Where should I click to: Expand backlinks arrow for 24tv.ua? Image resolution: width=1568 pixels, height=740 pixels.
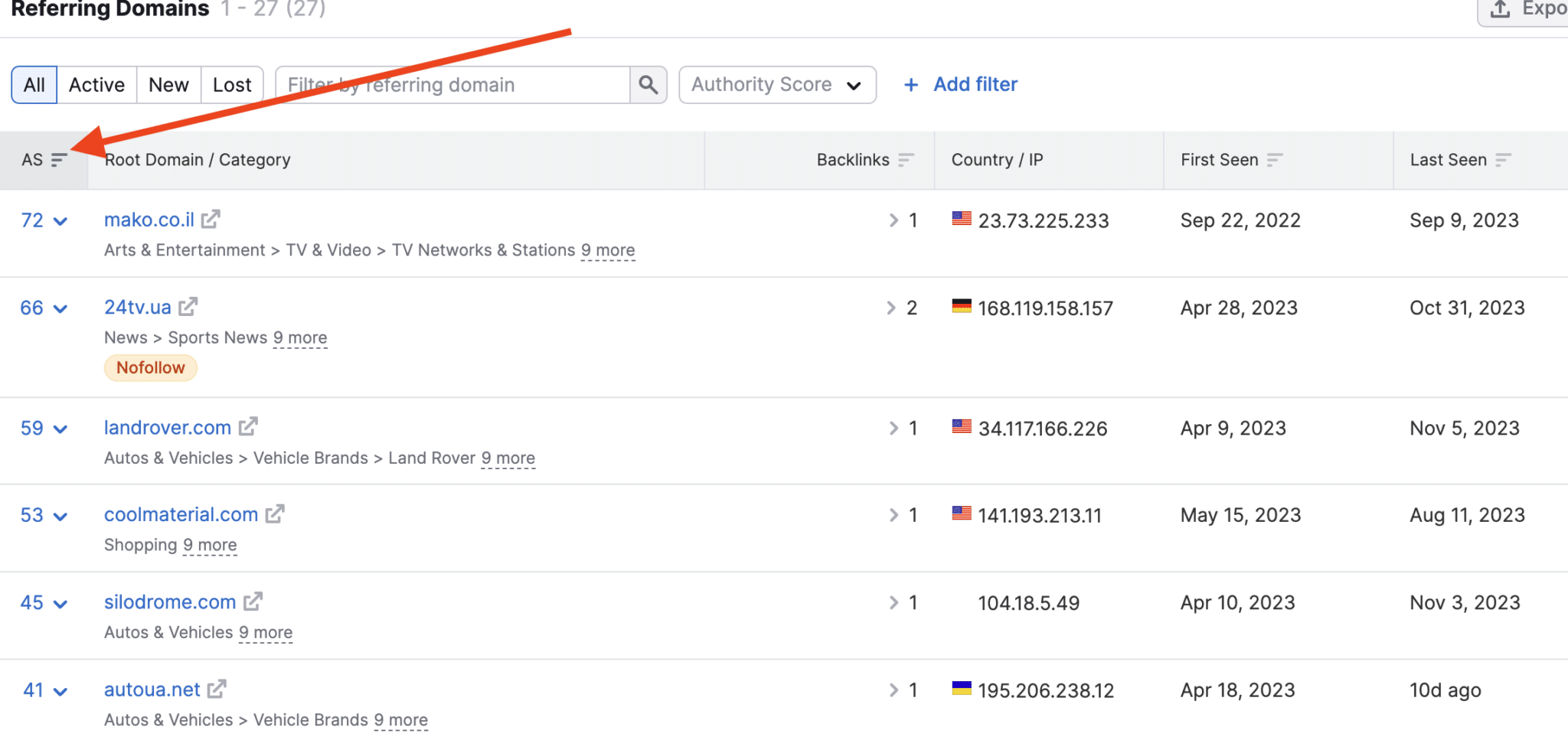(x=891, y=308)
